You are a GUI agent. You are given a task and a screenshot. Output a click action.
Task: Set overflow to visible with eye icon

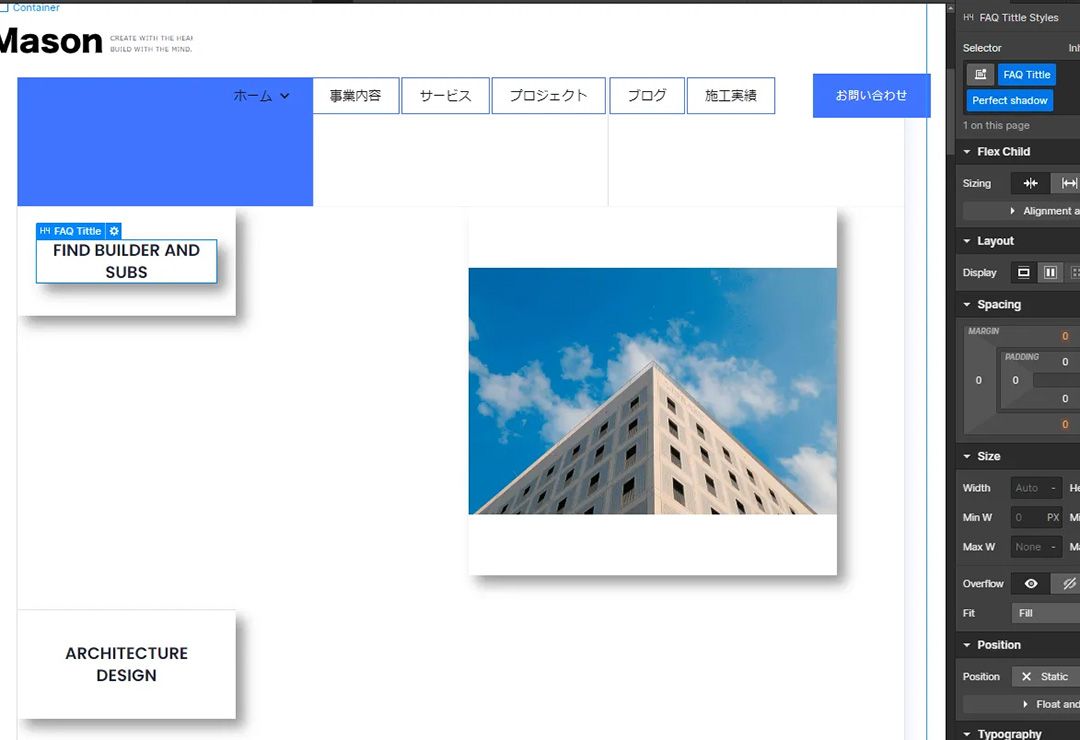(1030, 584)
